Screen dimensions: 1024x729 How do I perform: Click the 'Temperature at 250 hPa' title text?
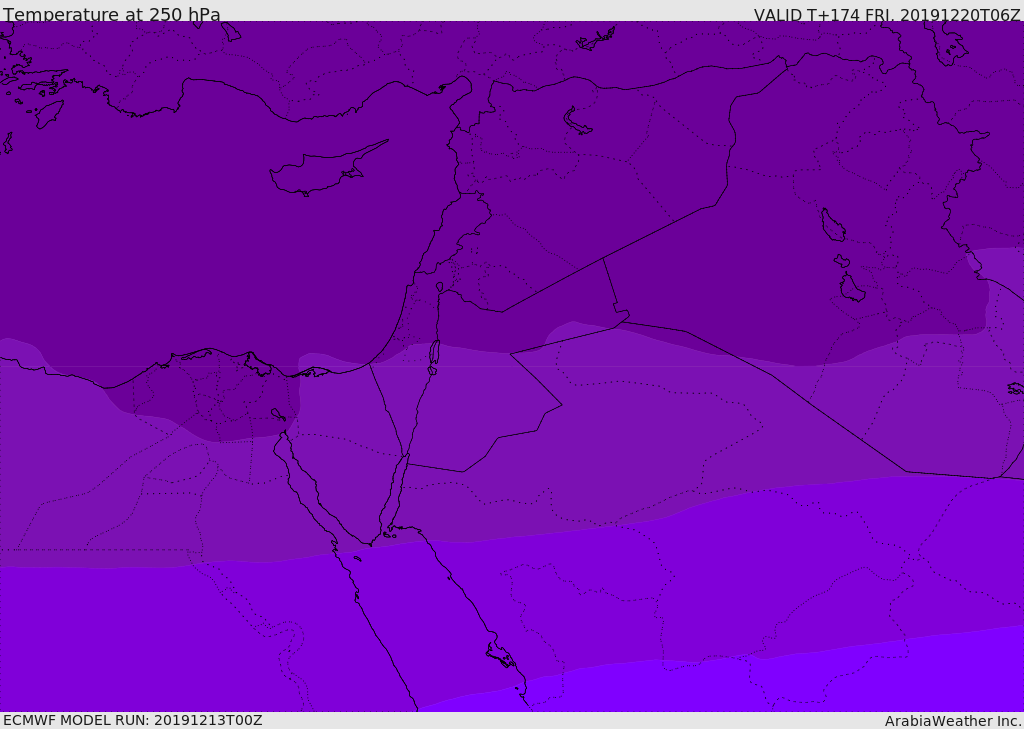pos(112,14)
